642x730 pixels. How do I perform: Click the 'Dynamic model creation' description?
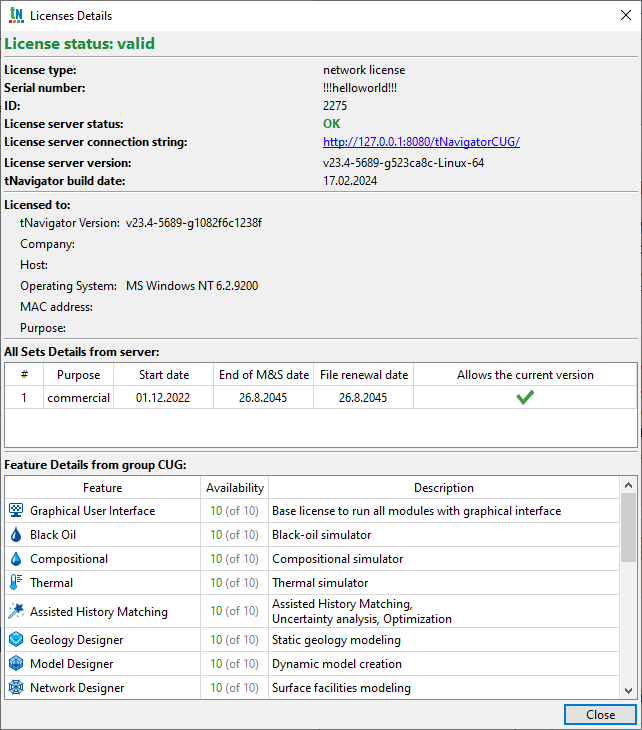pos(337,664)
